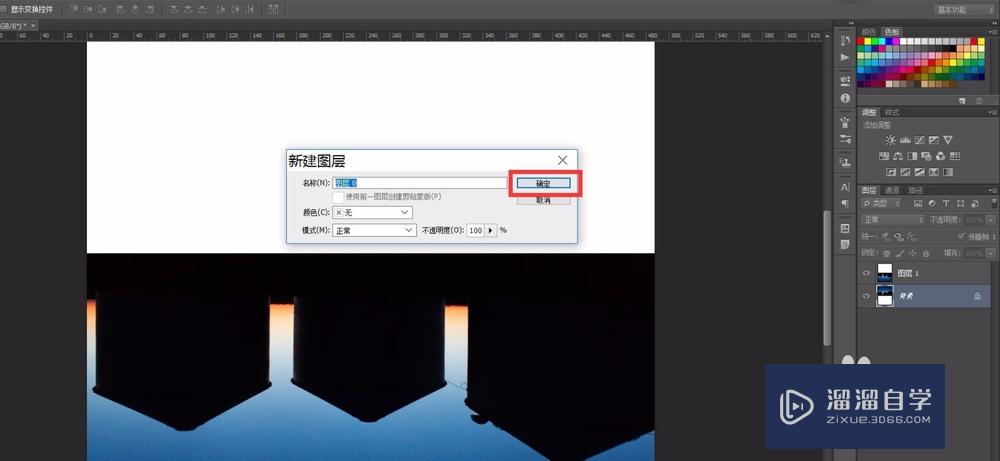Open the layers 填充 arrow

[990, 253]
